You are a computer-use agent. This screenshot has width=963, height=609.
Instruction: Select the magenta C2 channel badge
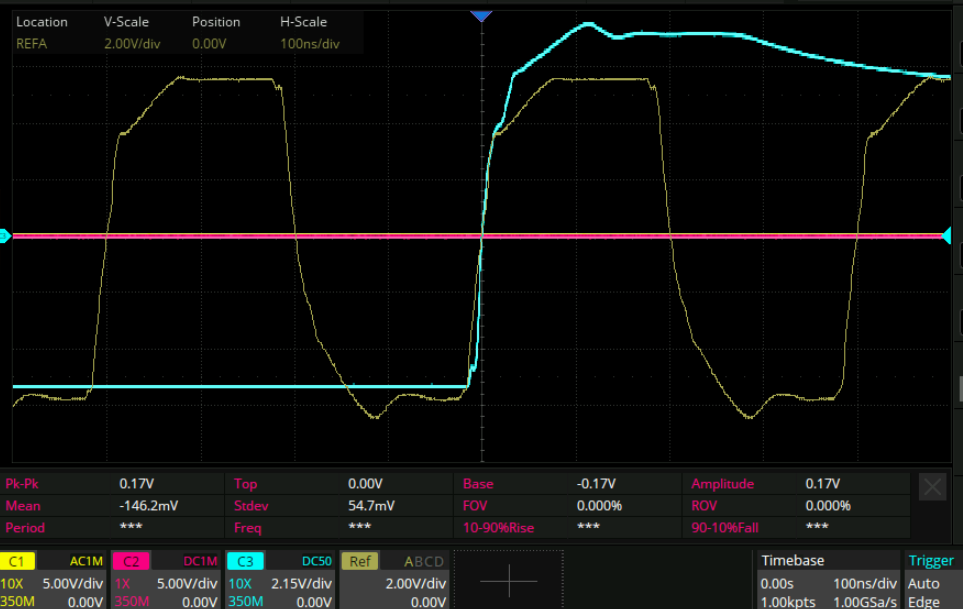tap(130, 561)
